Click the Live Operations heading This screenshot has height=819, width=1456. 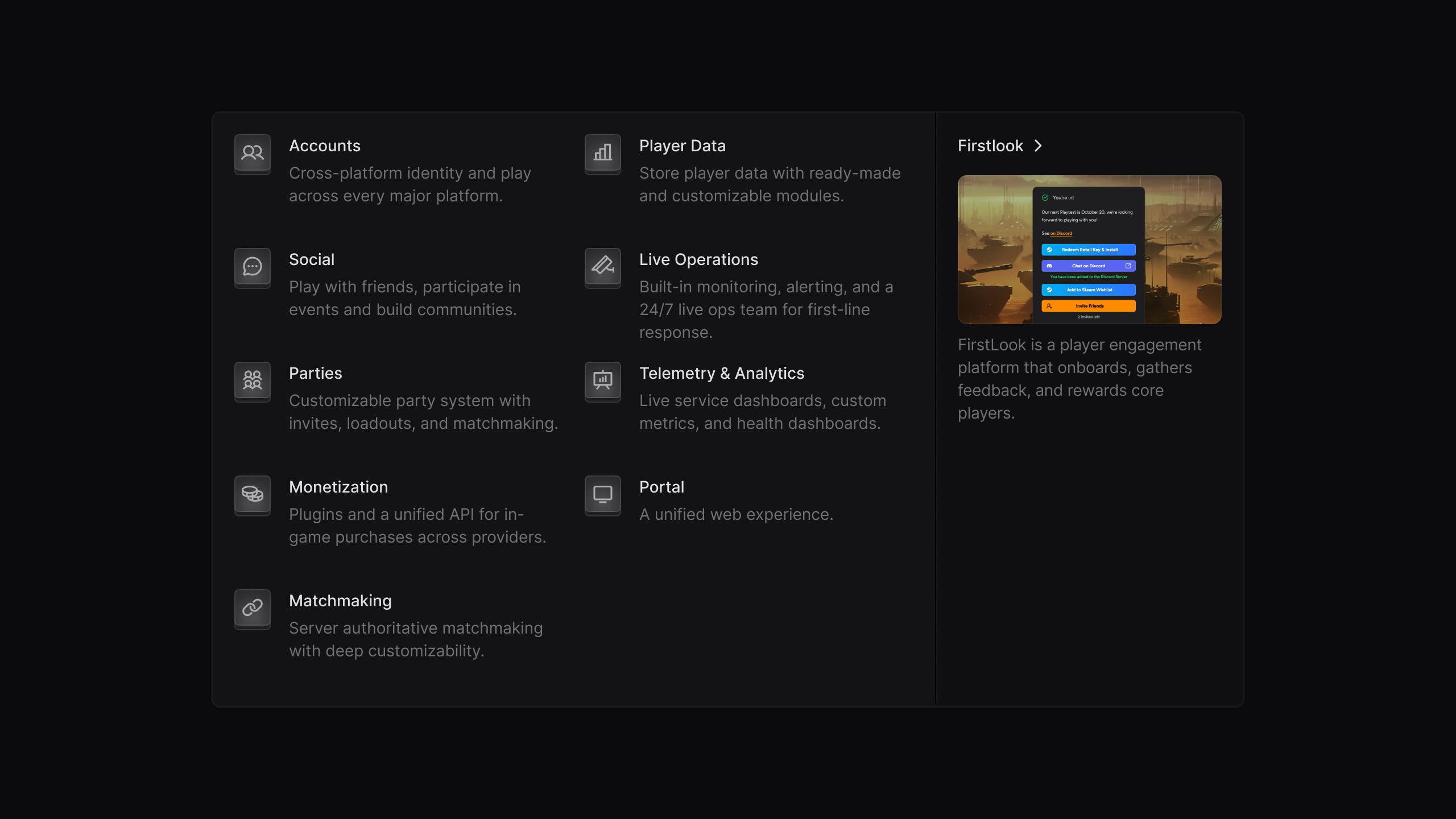(x=698, y=260)
